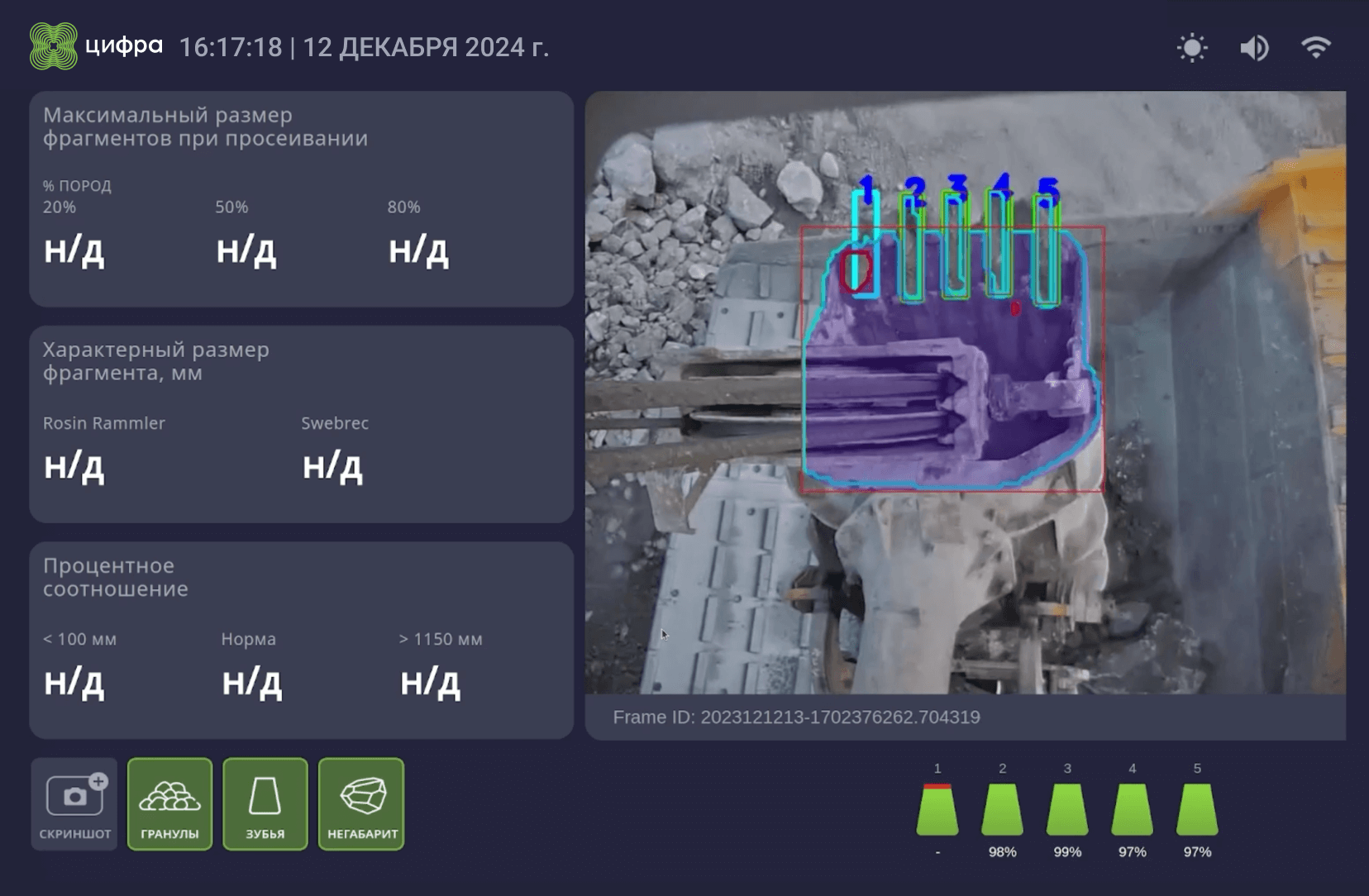Viewport: 1369px width, 896px height.
Task: Take a screenshot with Скриншот button
Action: [74, 803]
